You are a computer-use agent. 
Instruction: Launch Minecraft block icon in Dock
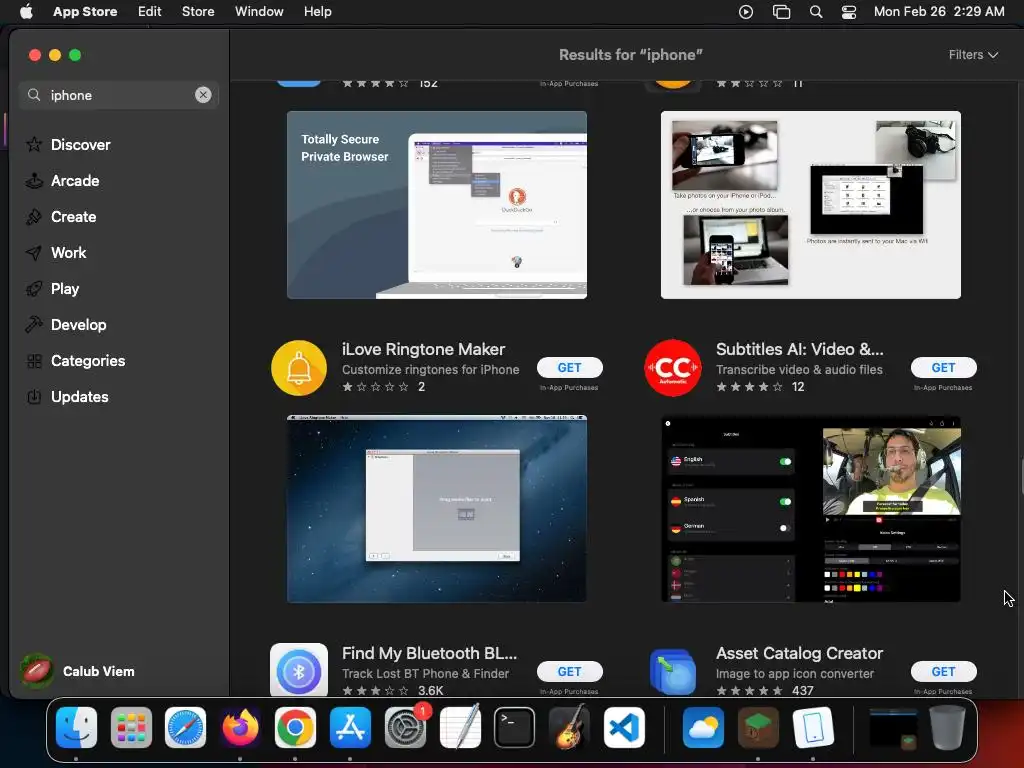point(758,727)
